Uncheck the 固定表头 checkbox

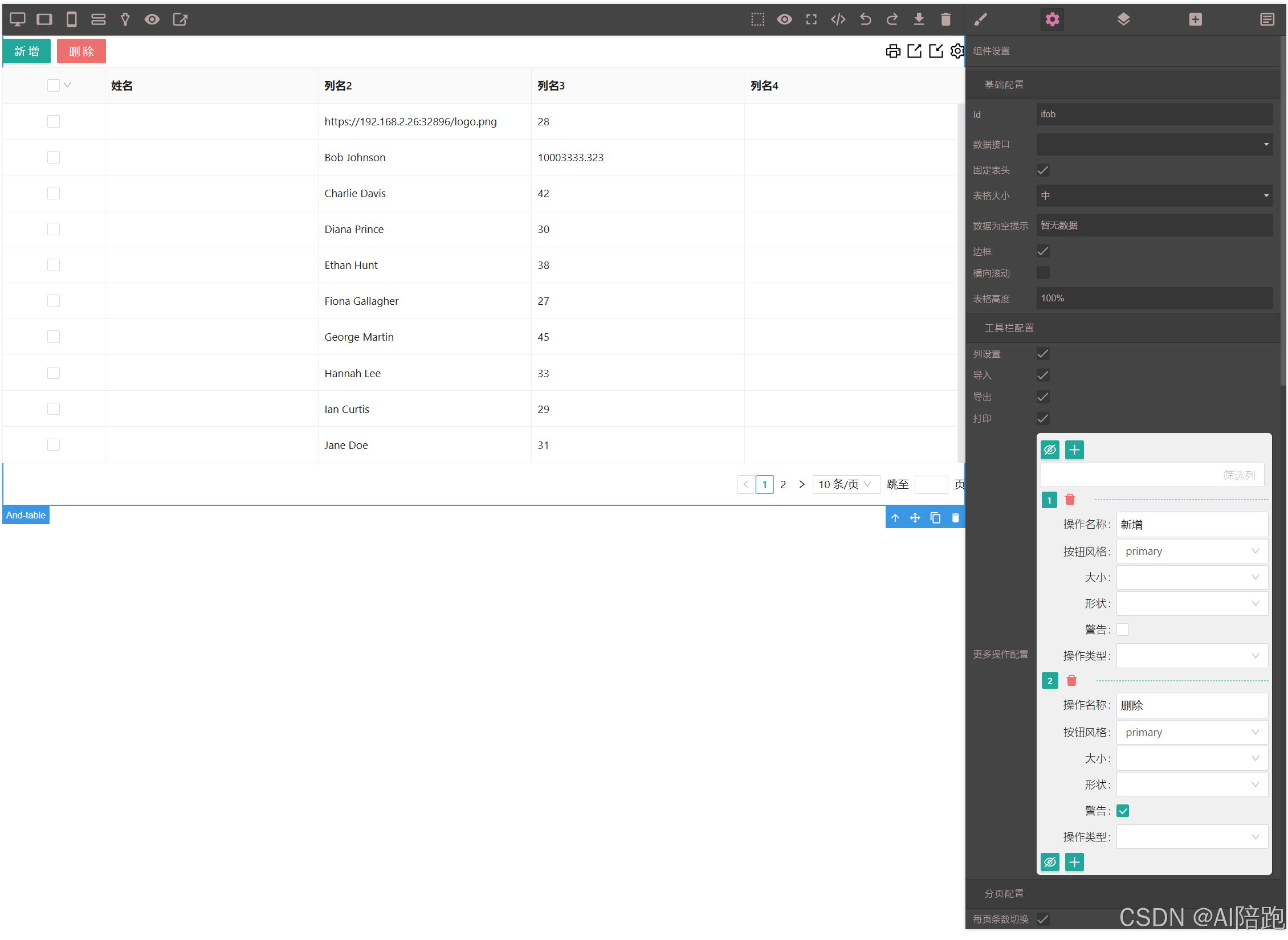(1042, 170)
